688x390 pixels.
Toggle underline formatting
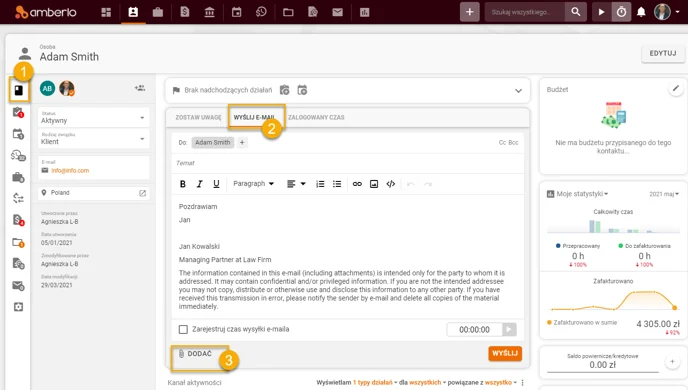[216, 184]
